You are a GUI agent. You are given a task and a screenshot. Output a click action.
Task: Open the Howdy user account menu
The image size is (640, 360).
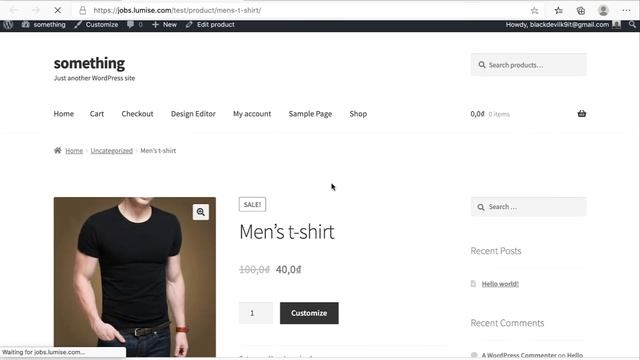pos(563,24)
